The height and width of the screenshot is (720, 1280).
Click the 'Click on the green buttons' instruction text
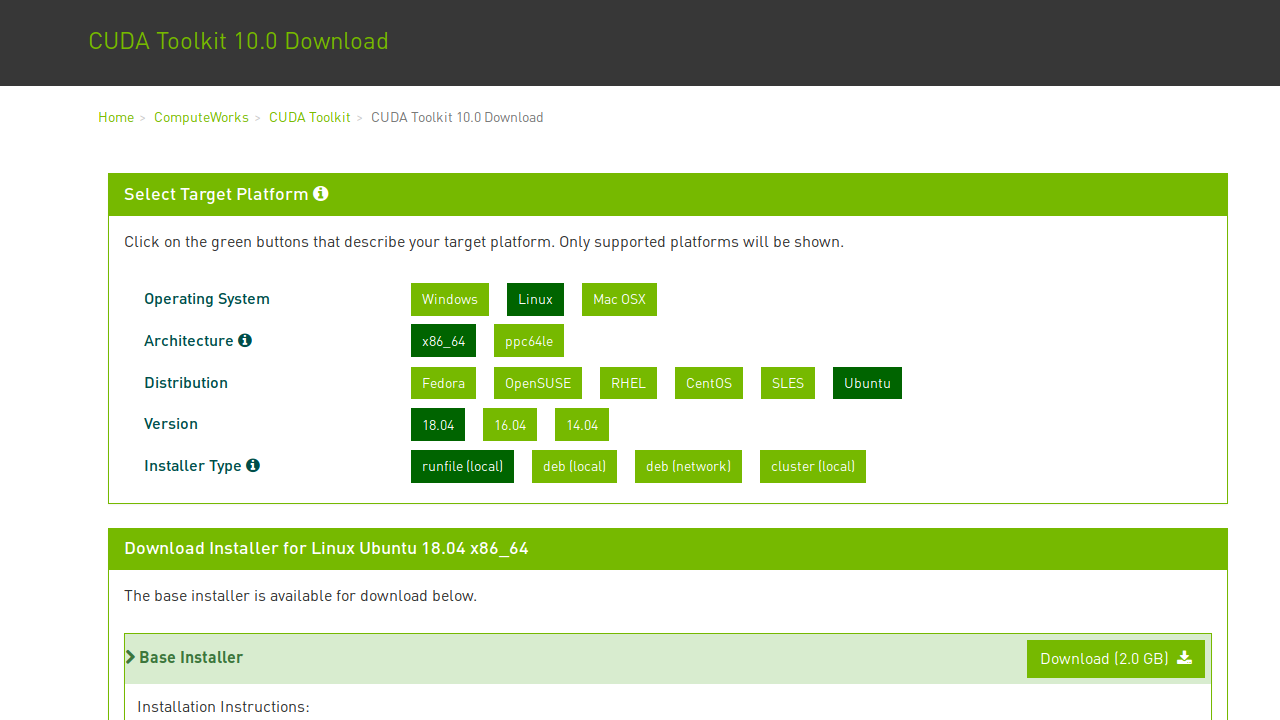(484, 242)
